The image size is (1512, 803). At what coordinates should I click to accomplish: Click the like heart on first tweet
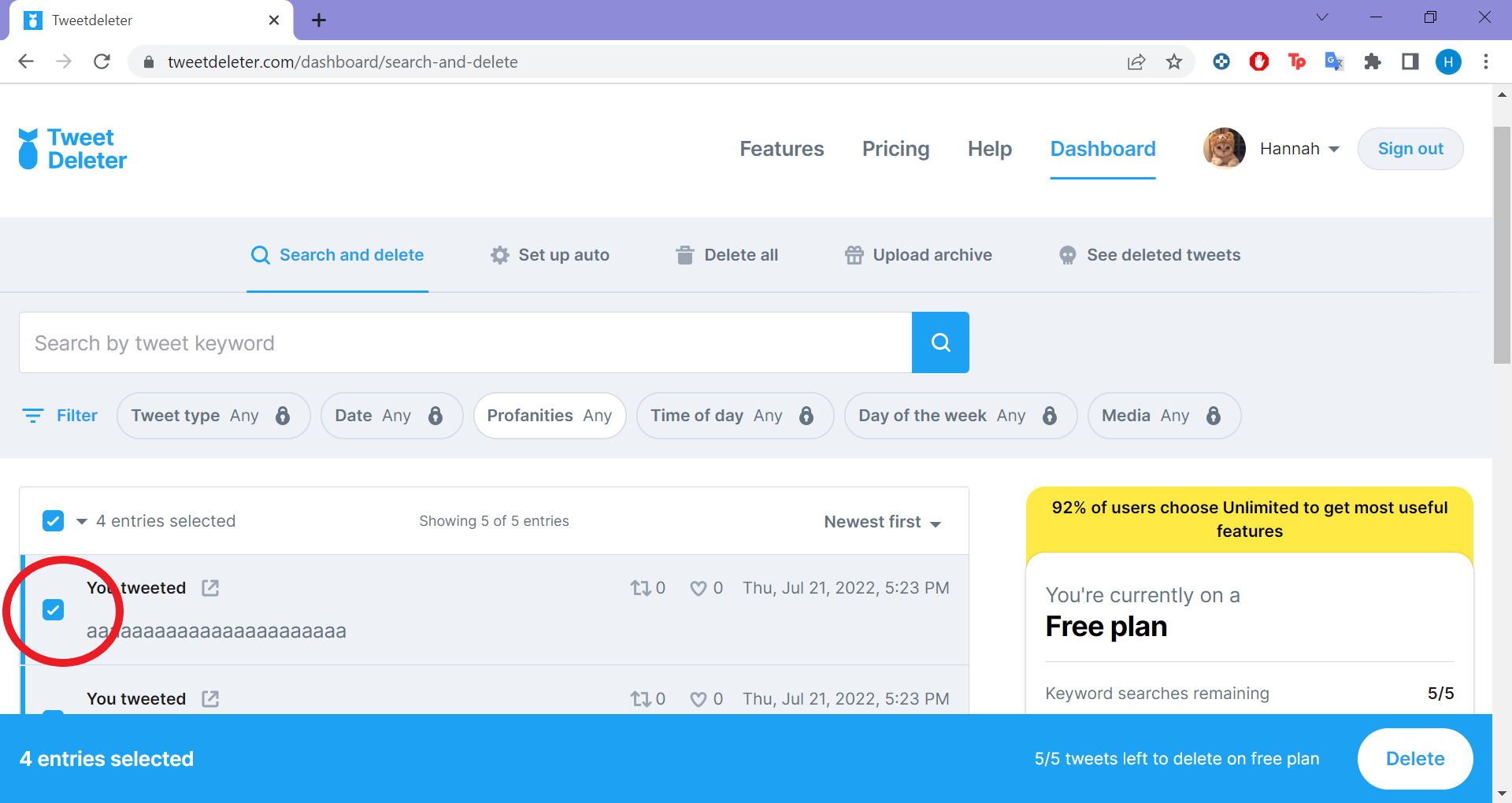pos(698,588)
